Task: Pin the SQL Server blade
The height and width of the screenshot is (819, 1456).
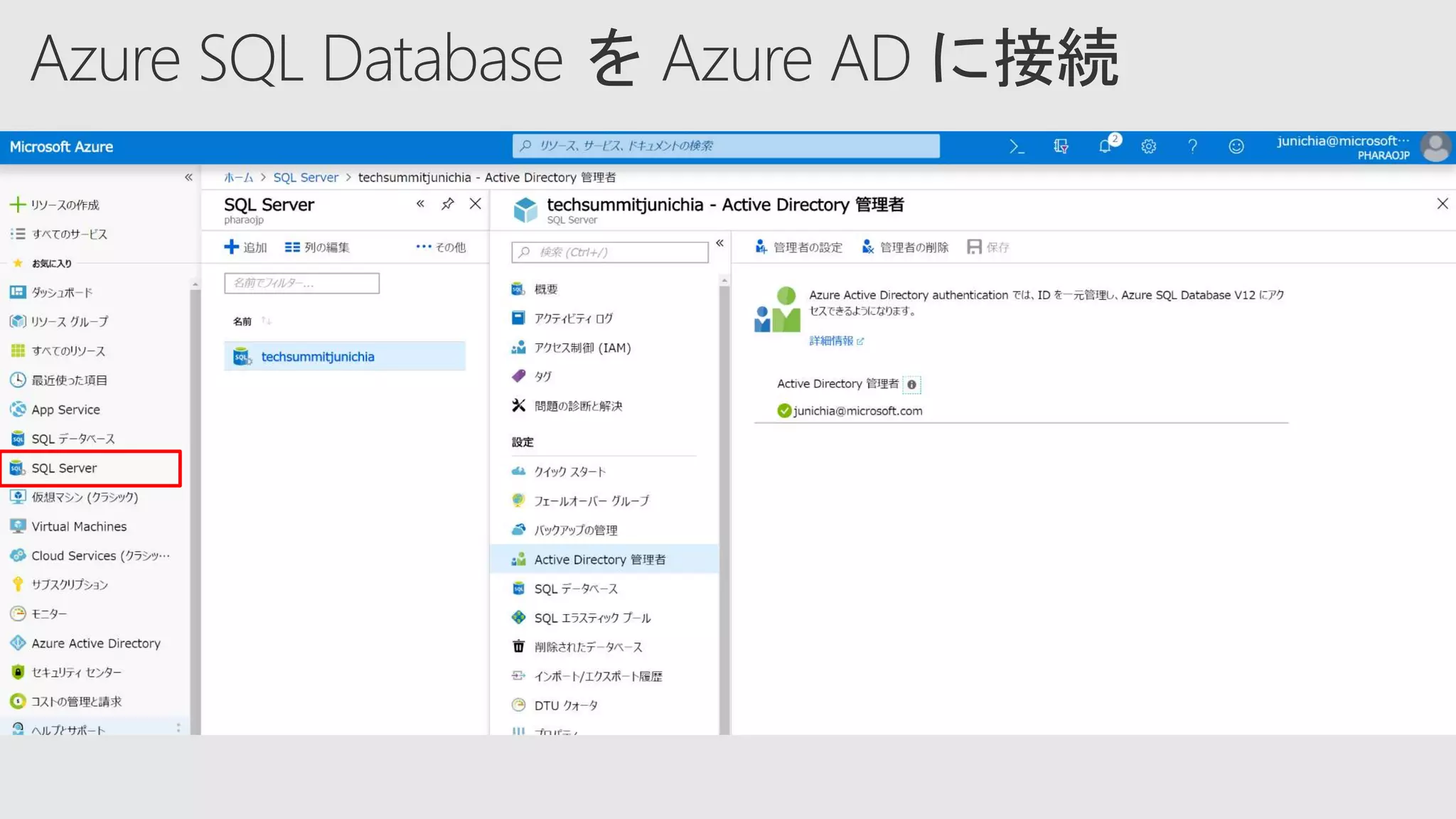Action: [447, 204]
